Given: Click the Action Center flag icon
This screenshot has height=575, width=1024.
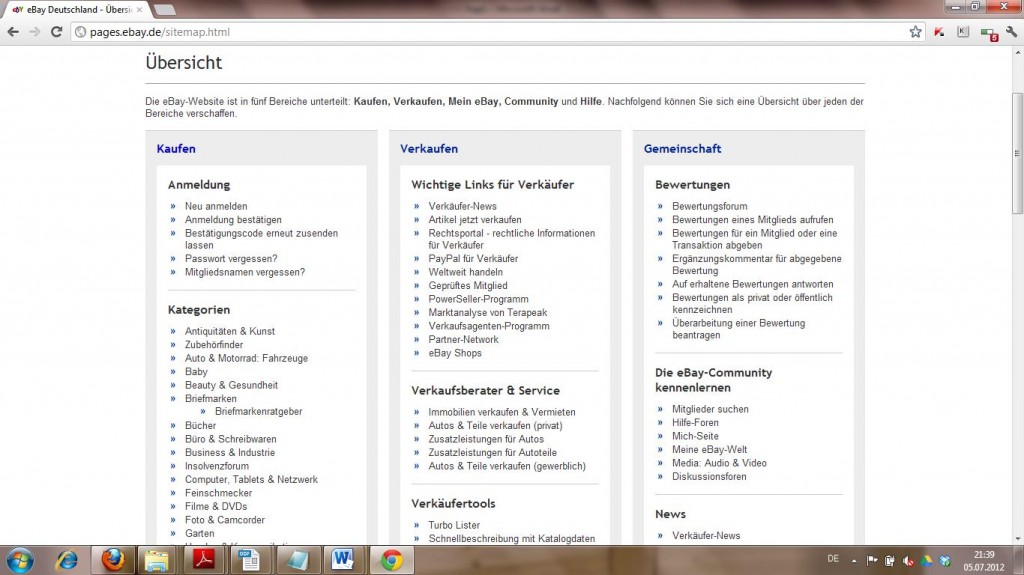Looking at the screenshot, I should coord(872,561).
